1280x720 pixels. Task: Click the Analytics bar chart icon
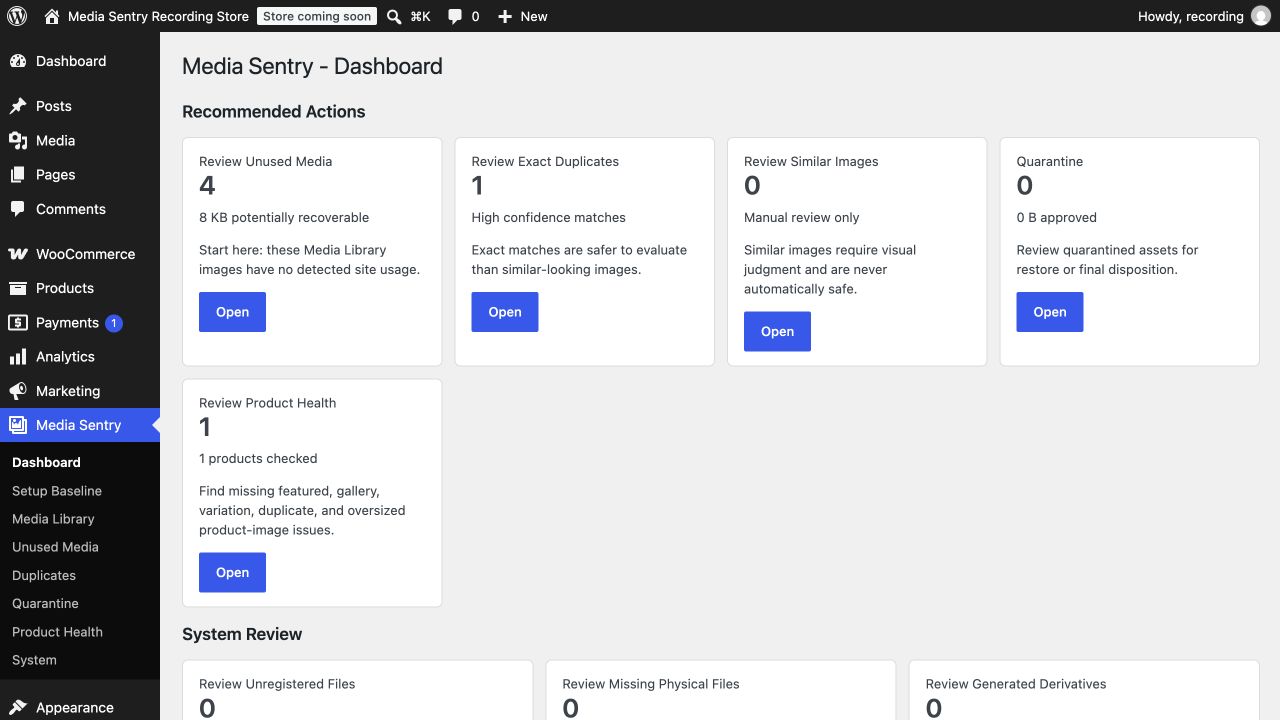tap(18, 357)
